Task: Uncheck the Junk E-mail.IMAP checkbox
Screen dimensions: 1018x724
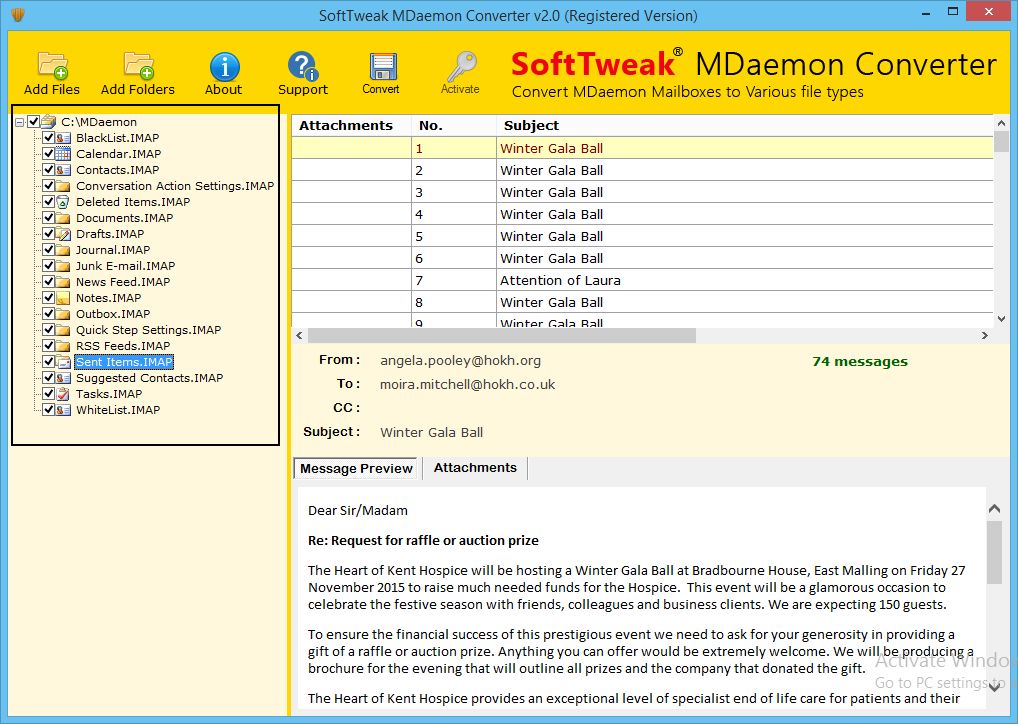Action: click(48, 266)
